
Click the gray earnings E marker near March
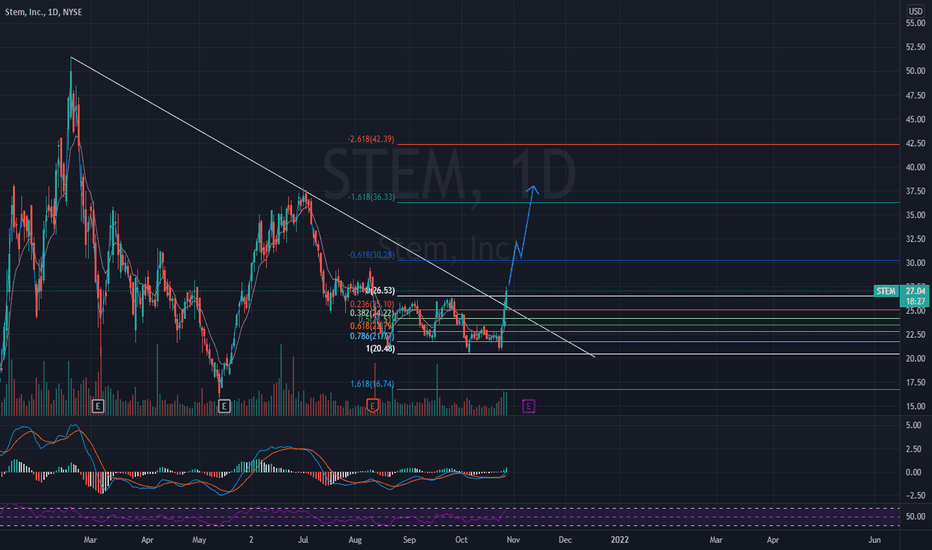tap(98, 406)
